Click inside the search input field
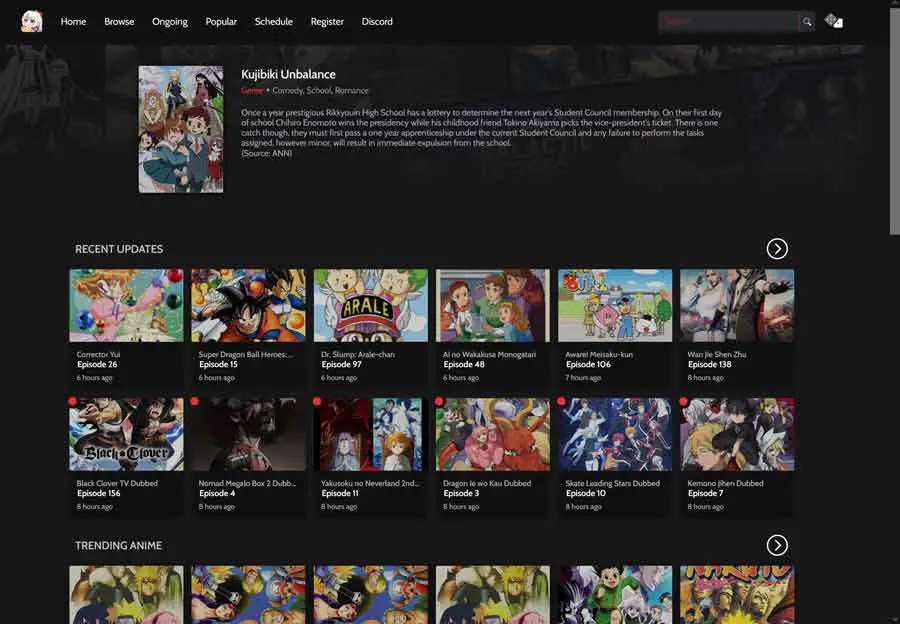Screen dimensions: 900x624 (728, 22)
